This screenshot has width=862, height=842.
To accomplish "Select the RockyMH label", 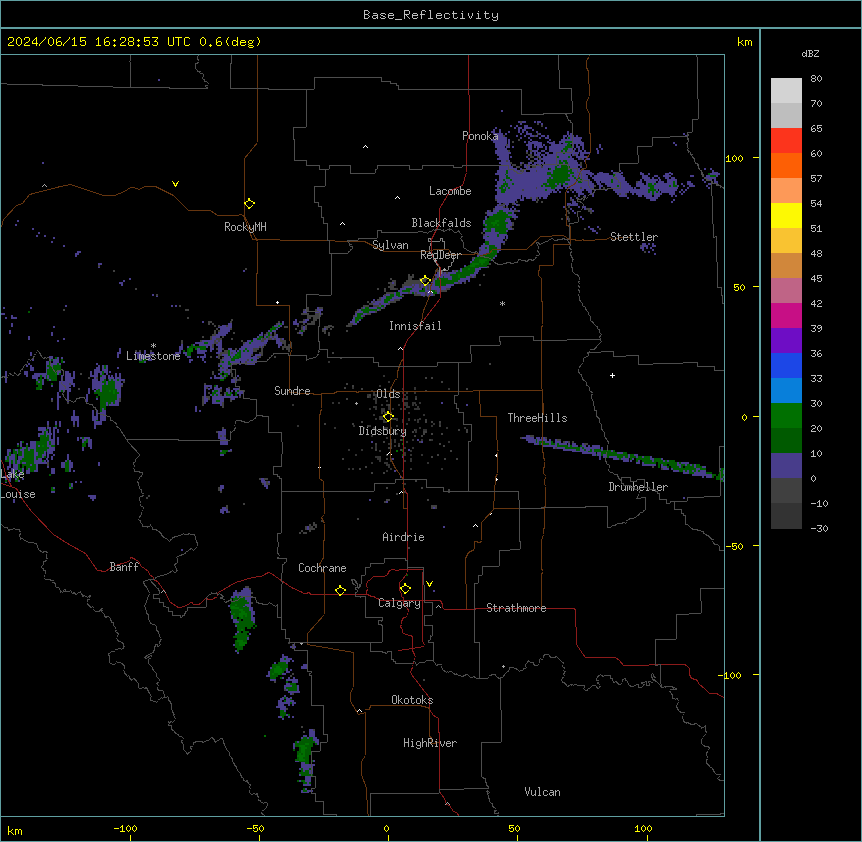I will pos(245,227).
